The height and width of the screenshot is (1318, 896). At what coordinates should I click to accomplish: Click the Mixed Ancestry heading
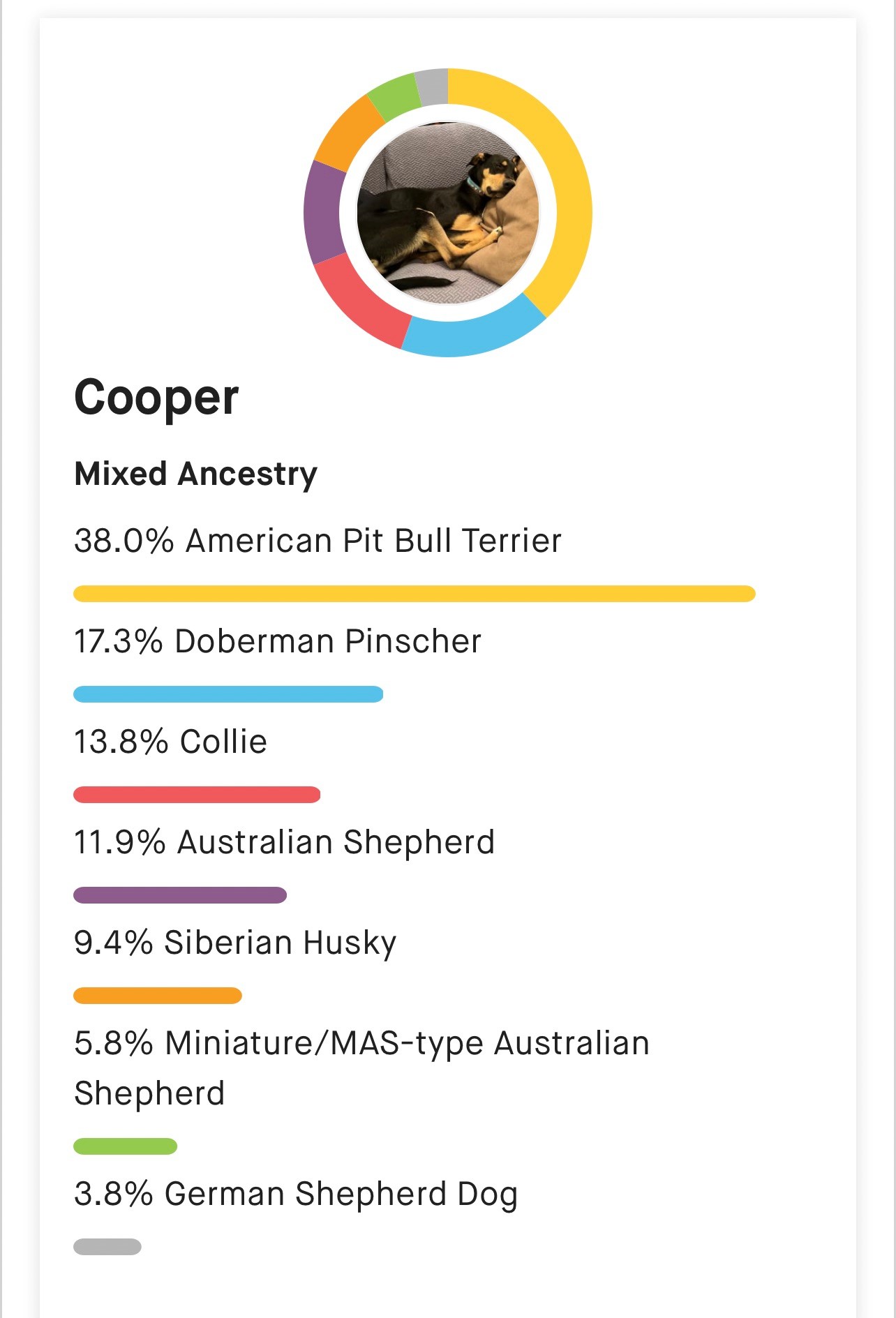pos(195,474)
